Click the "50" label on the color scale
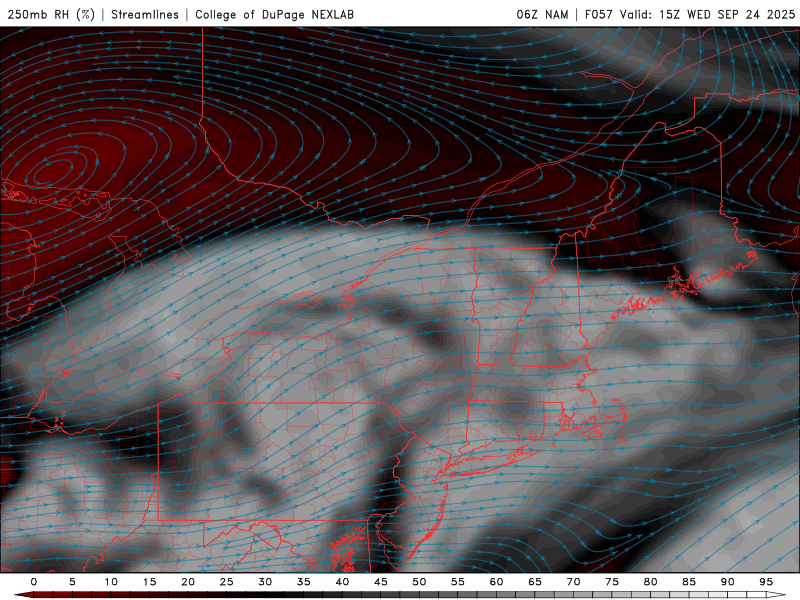 pos(419,582)
